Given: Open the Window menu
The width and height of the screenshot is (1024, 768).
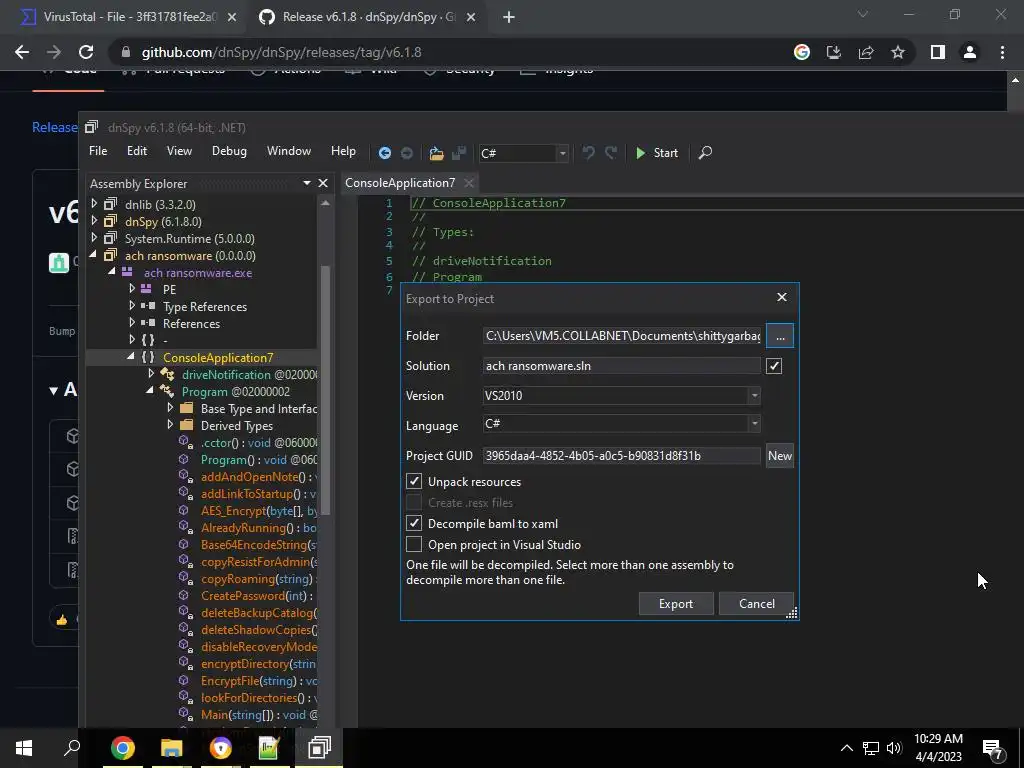Looking at the screenshot, I should pyautogui.click(x=289, y=151).
